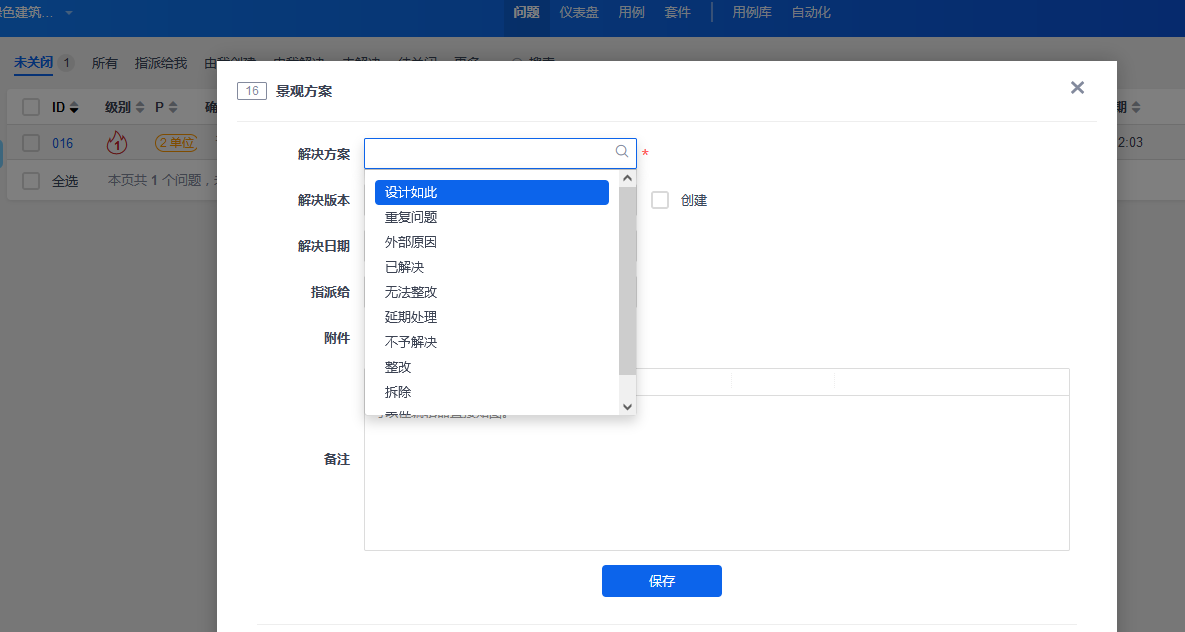
Task: Switch to the 仪表盘 tab
Action: pyautogui.click(x=579, y=13)
